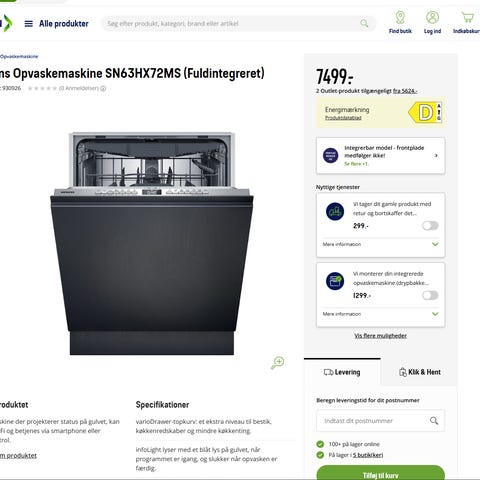
Task: Open the Produktdatablad link
Action: point(343,118)
